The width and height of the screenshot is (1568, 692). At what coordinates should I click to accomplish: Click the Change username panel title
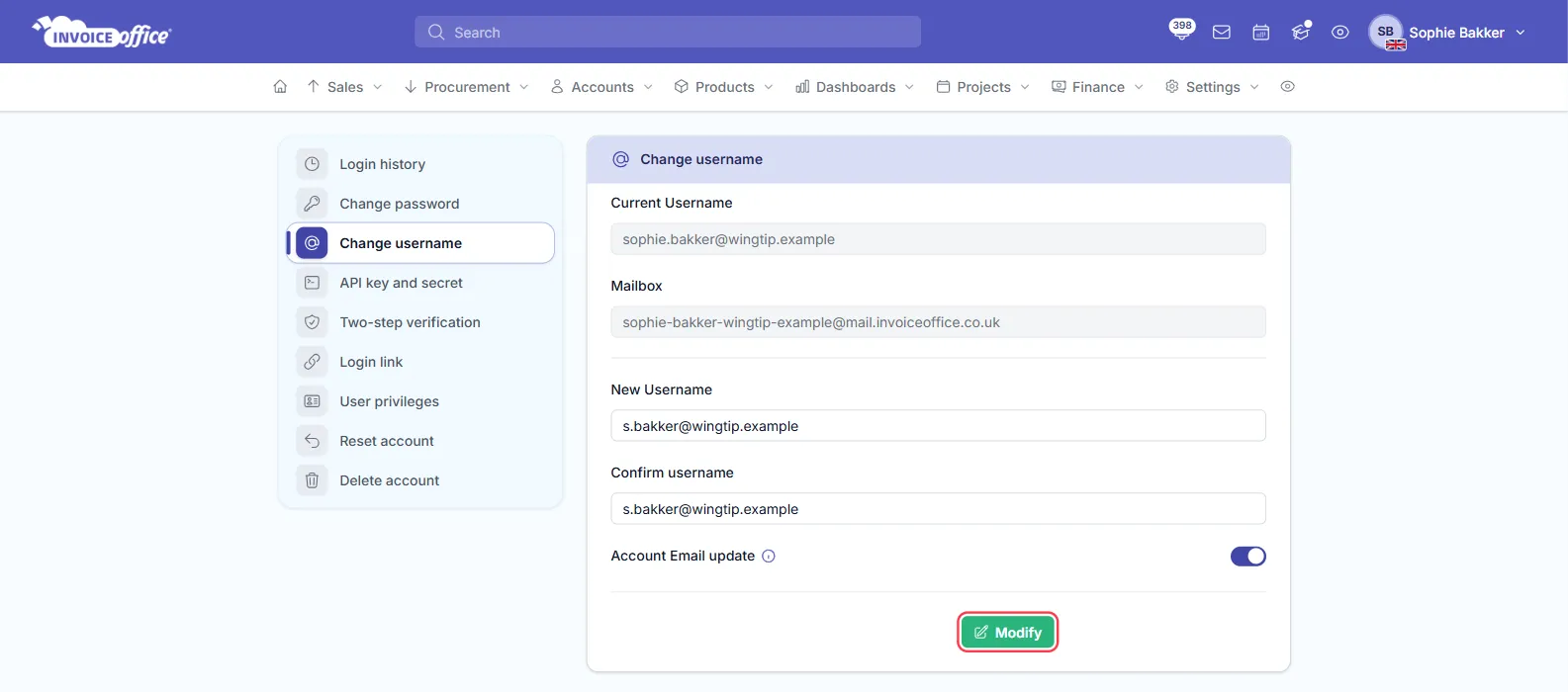pyautogui.click(x=700, y=159)
